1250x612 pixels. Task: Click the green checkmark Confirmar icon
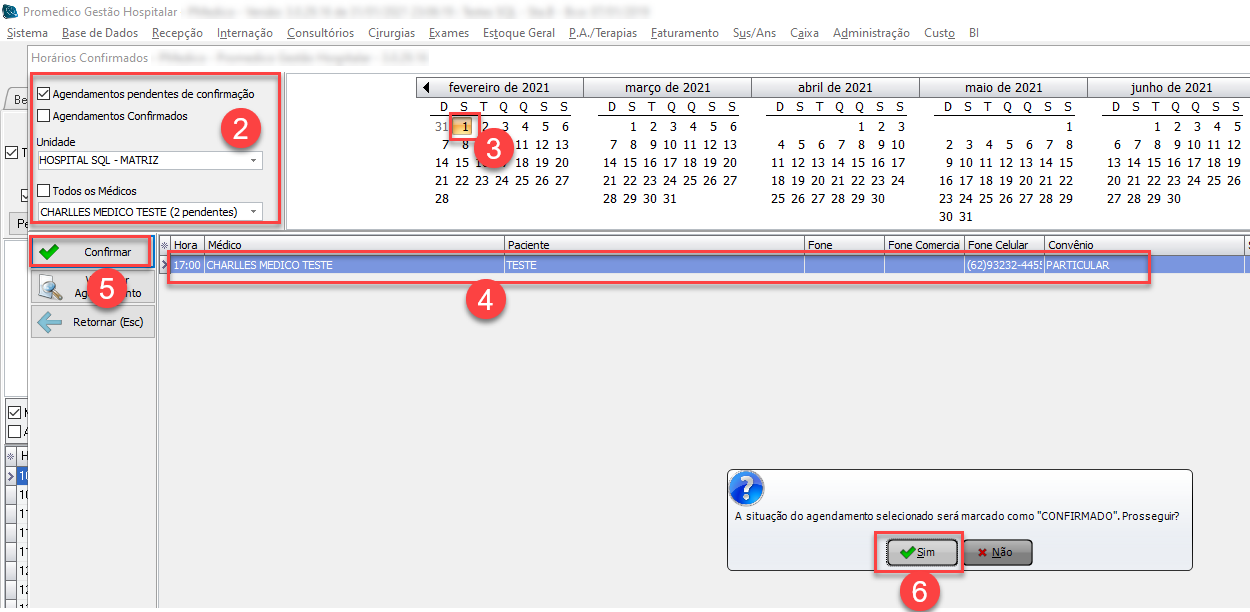48,252
